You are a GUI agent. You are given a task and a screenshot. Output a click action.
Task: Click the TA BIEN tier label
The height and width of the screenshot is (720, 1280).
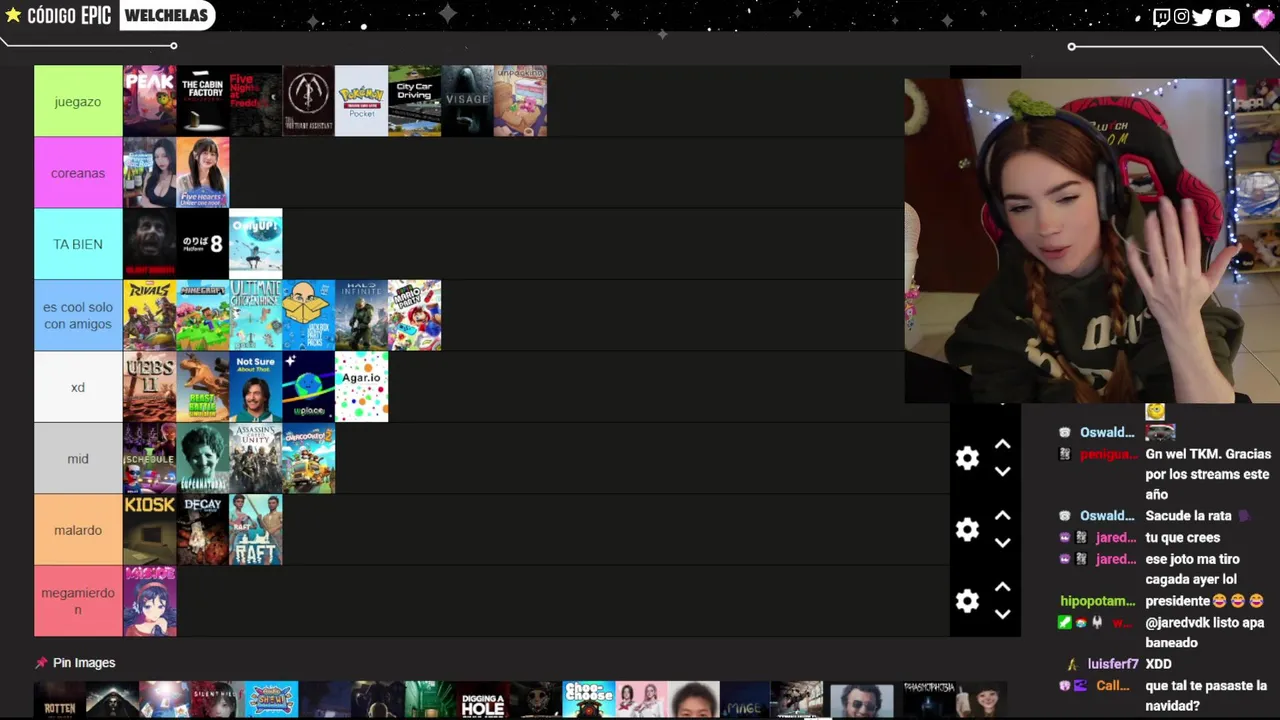pyautogui.click(x=78, y=244)
